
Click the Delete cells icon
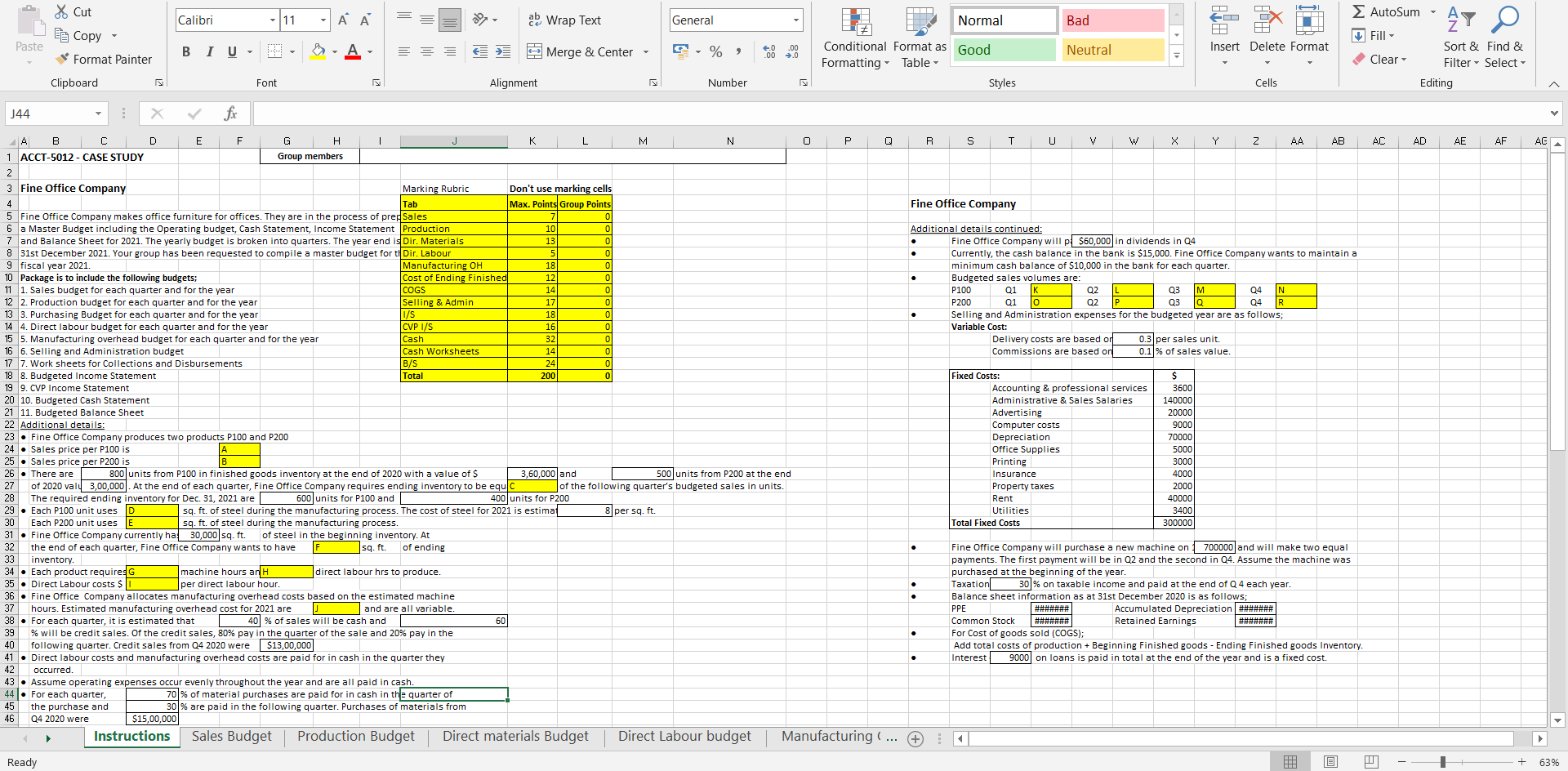(x=1267, y=22)
